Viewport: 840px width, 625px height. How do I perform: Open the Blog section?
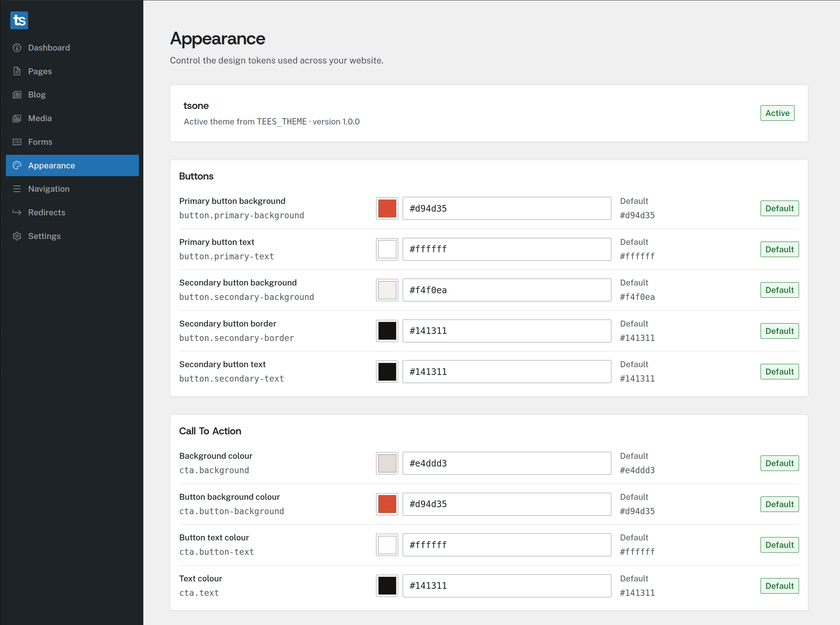[x=72, y=95]
